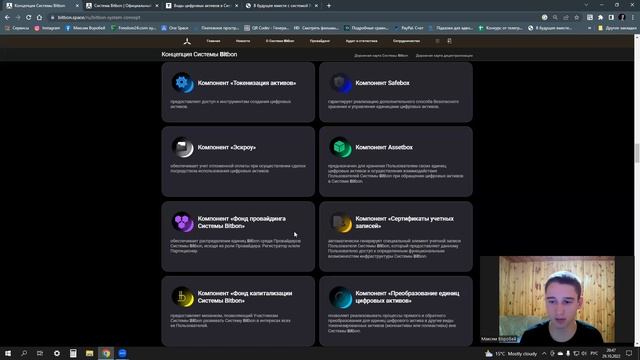The width and height of the screenshot is (640, 360).
Task: Open the Сотрудничество menu item
Action: coord(407,41)
